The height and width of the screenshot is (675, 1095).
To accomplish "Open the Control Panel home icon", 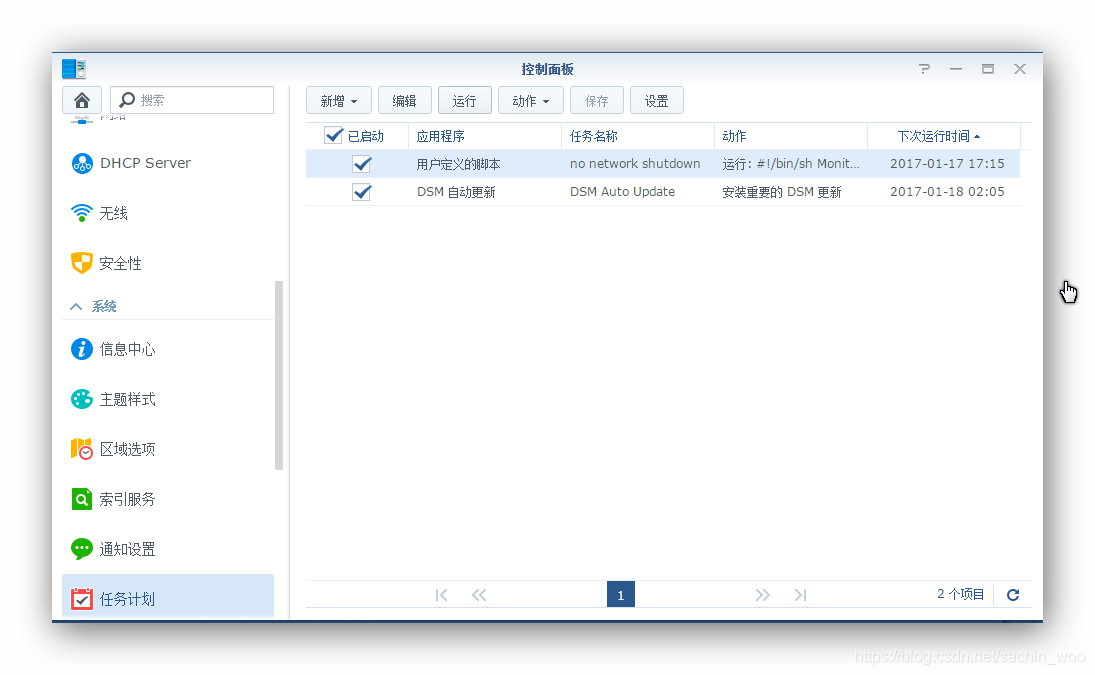I will click(82, 101).
